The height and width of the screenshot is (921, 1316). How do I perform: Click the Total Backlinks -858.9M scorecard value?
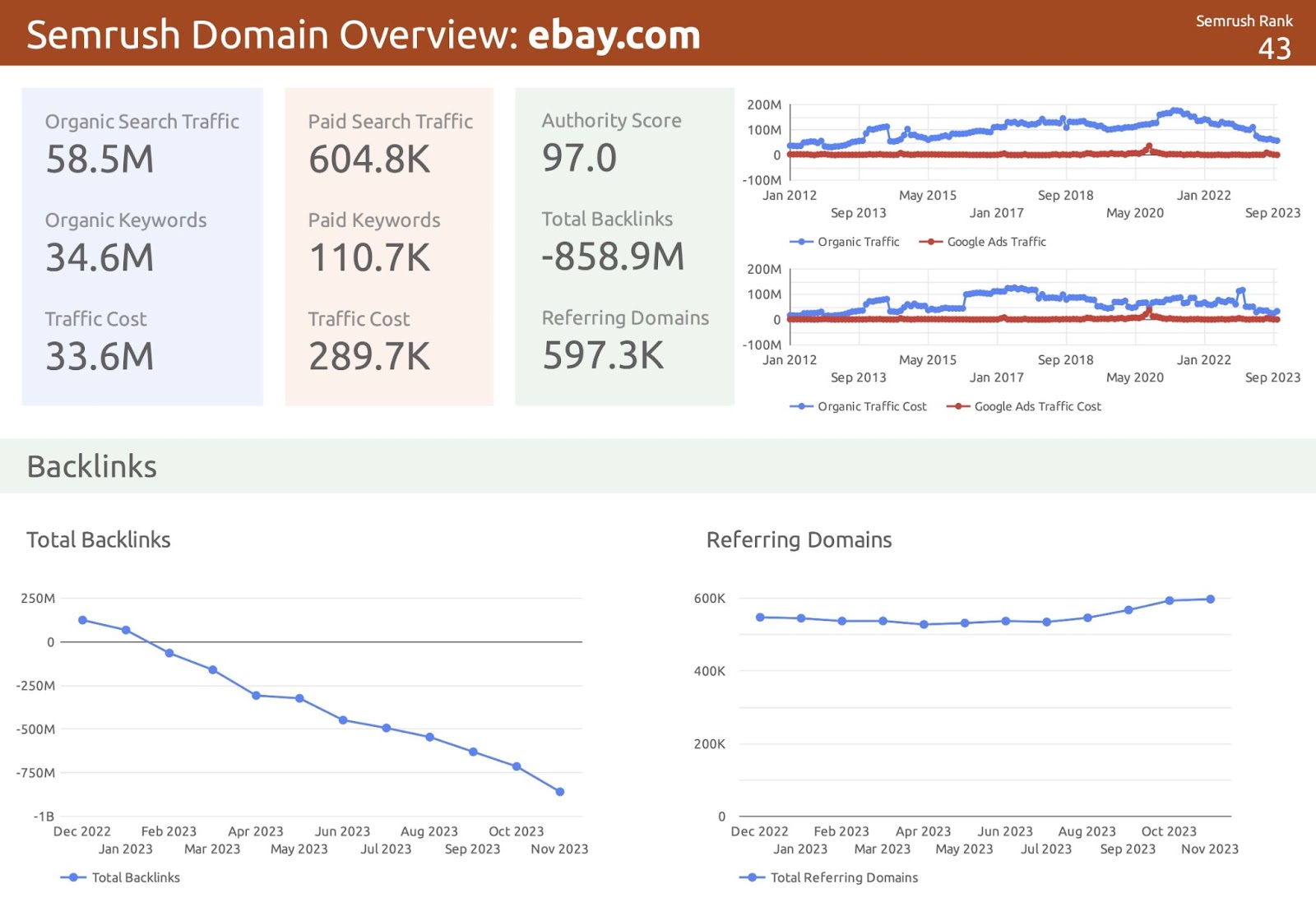pos(613,257)
